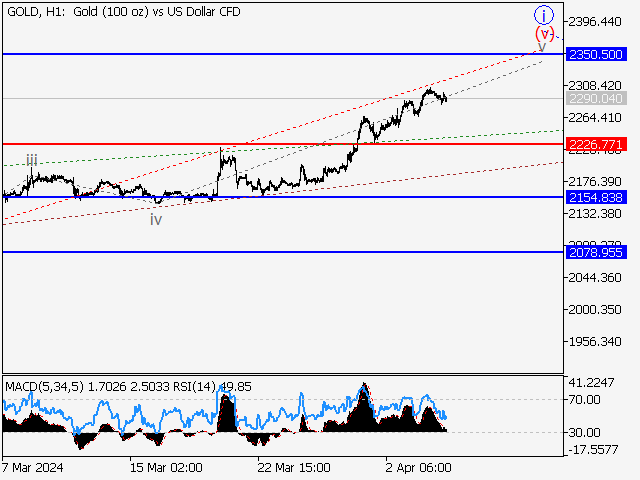The image size is (640, 480).
Task: Select the gray 'v' wave label
Action: (542, 47)
